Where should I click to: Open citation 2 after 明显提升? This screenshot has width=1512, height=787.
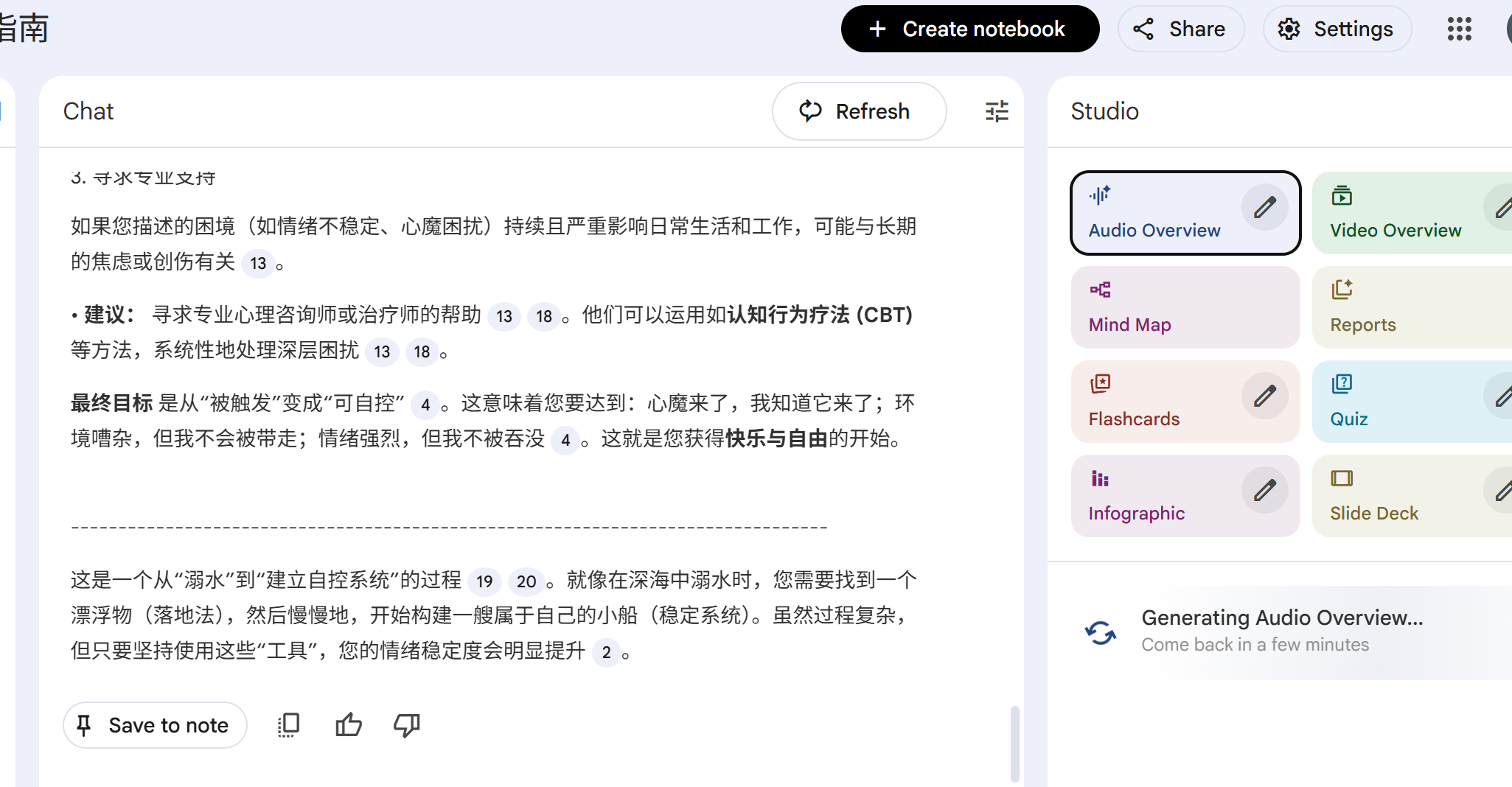pyautogui.click(x=607, y=652)
